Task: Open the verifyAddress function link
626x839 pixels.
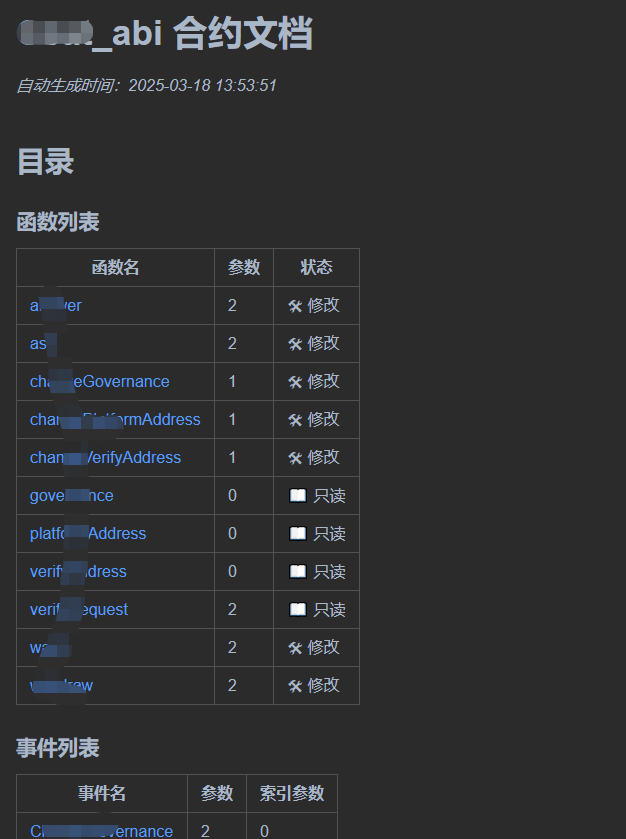Action: click(x=78, y=571)
